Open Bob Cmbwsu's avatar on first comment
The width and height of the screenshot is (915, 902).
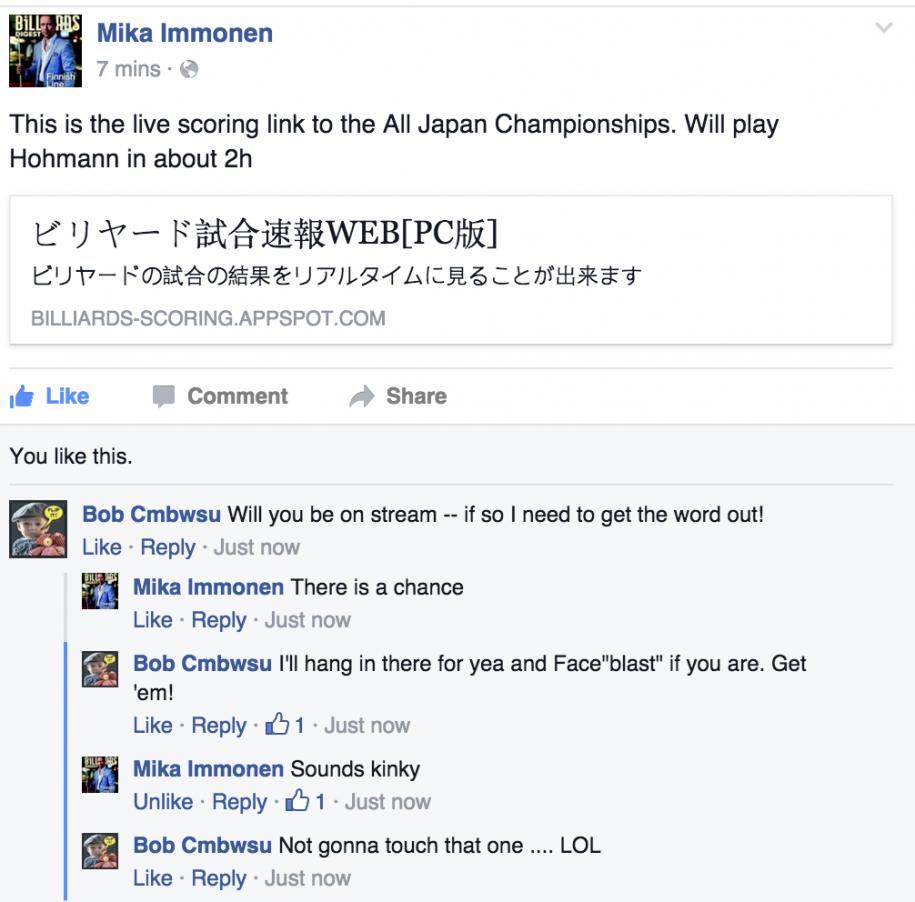tap(38, 529)
